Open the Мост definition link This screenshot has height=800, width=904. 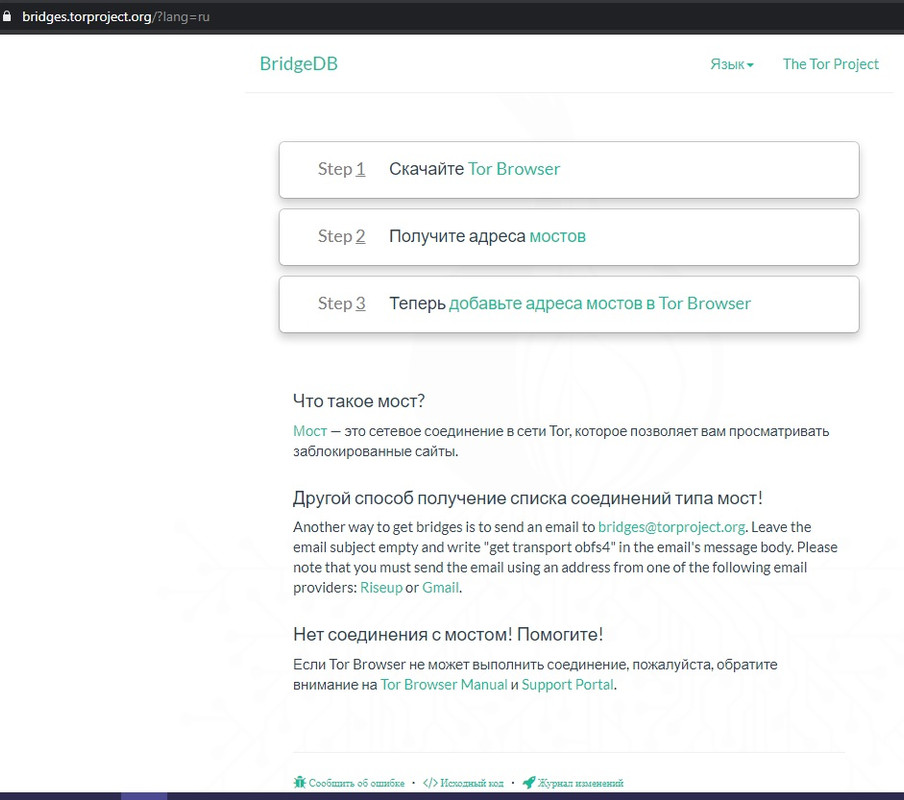click(310, 431)
